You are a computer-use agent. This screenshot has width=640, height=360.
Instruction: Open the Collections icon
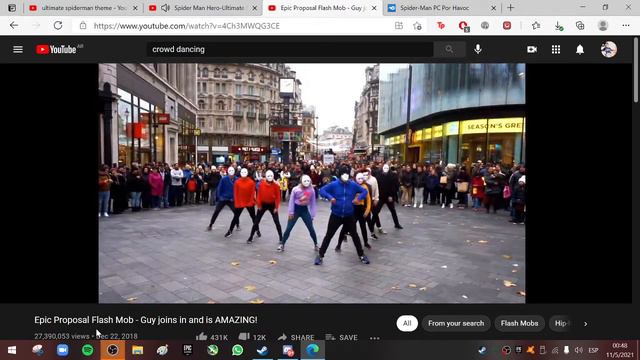(580, 26)
